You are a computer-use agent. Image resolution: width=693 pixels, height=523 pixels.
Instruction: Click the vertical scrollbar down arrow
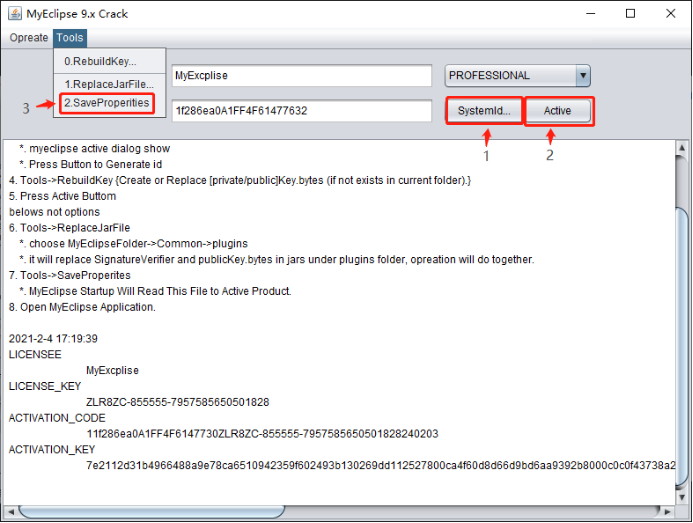tap(682, 497)
